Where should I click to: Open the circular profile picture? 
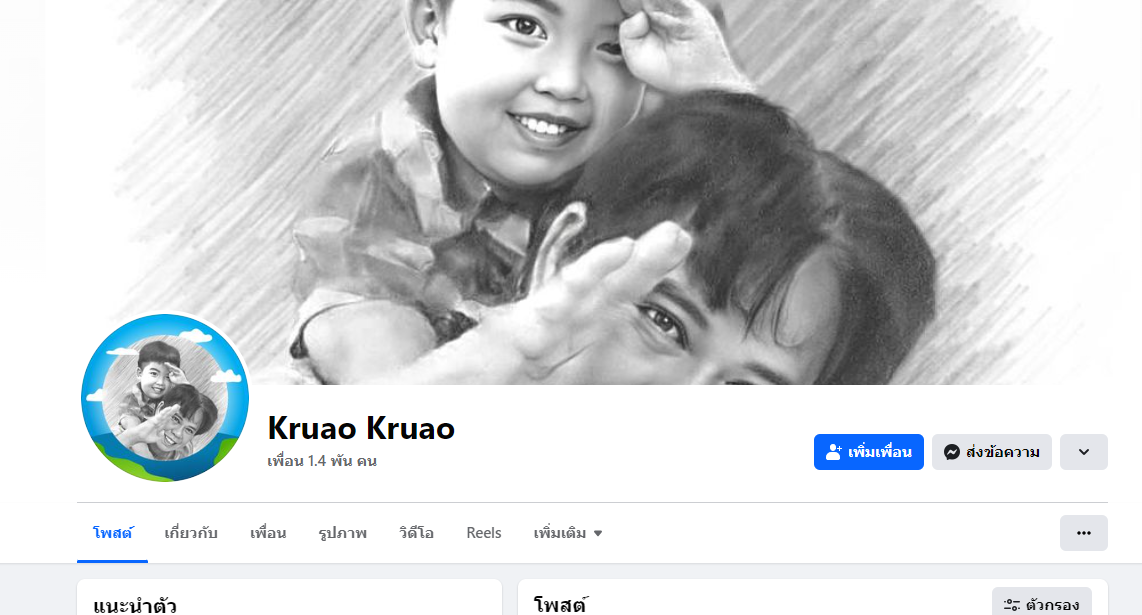pyautogui.click(x=165, y=398)
